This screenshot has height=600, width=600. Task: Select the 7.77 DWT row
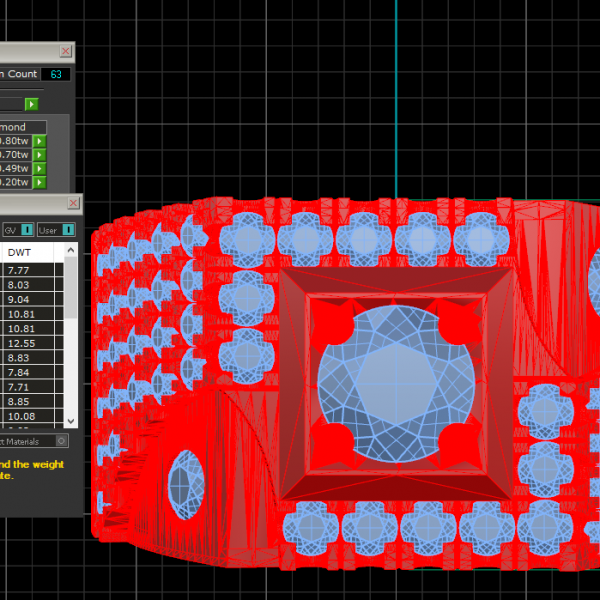pyautogui.click(x=19, y=270)
